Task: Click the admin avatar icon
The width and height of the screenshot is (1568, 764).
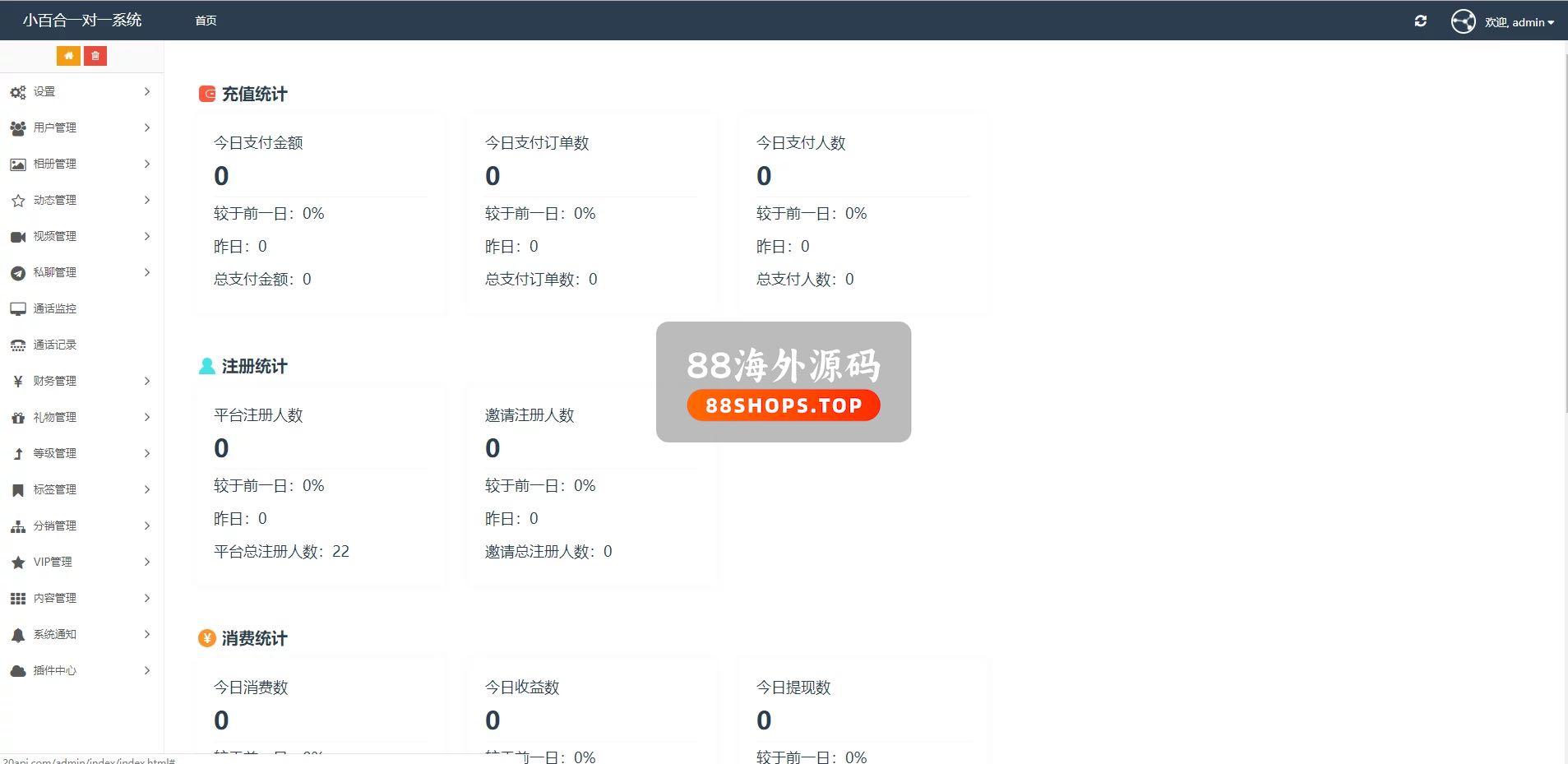Action: point(1463,21)
